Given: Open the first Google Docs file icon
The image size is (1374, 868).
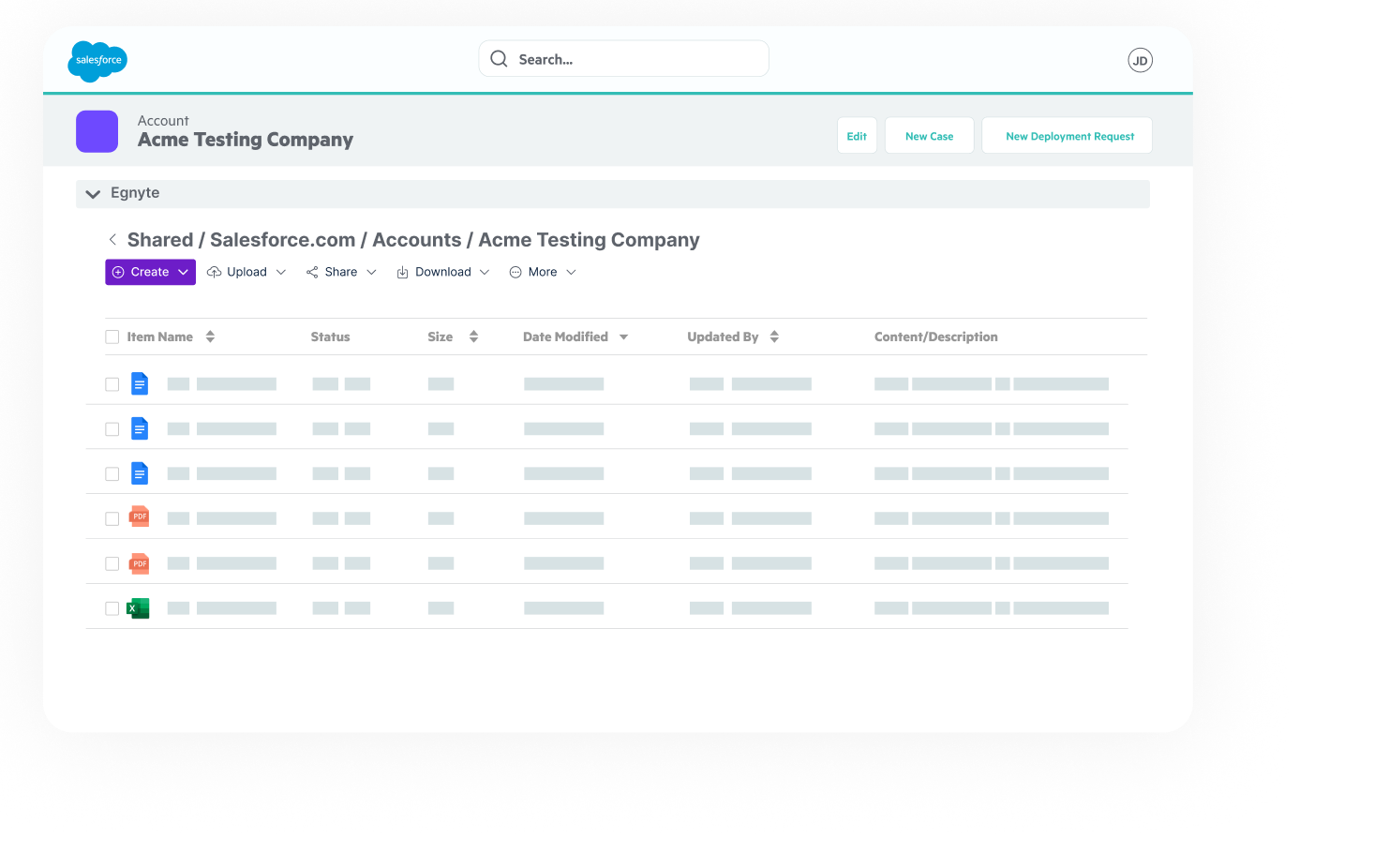Looking at the screenshot, I should [139, 383].
